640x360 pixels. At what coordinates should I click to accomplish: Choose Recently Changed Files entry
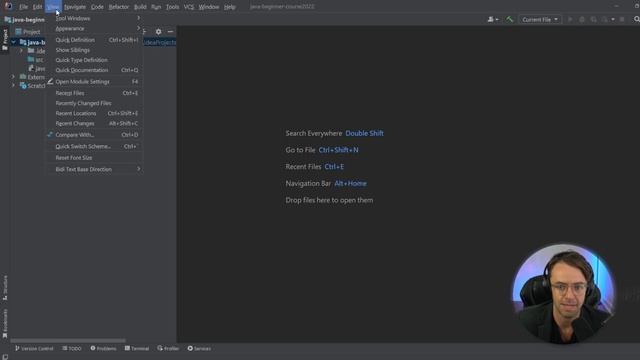coord(94,103)
